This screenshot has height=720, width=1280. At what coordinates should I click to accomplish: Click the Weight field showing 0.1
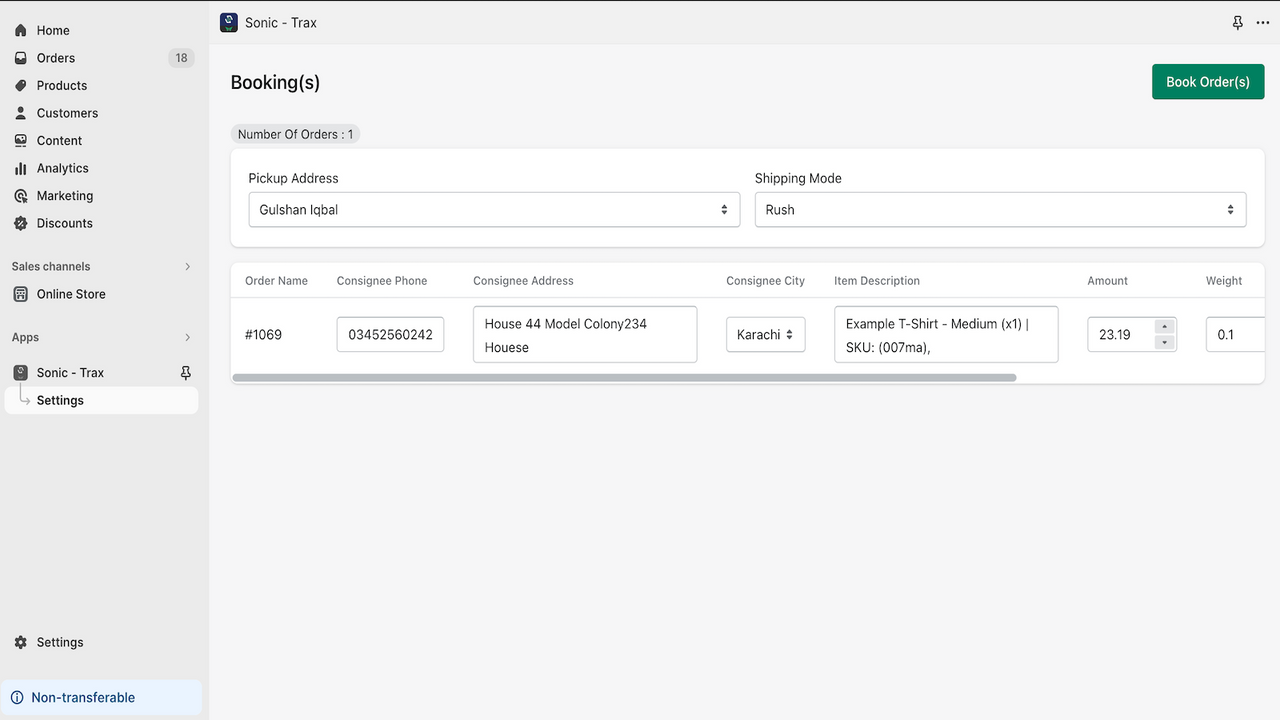(x=1236, y=335)
